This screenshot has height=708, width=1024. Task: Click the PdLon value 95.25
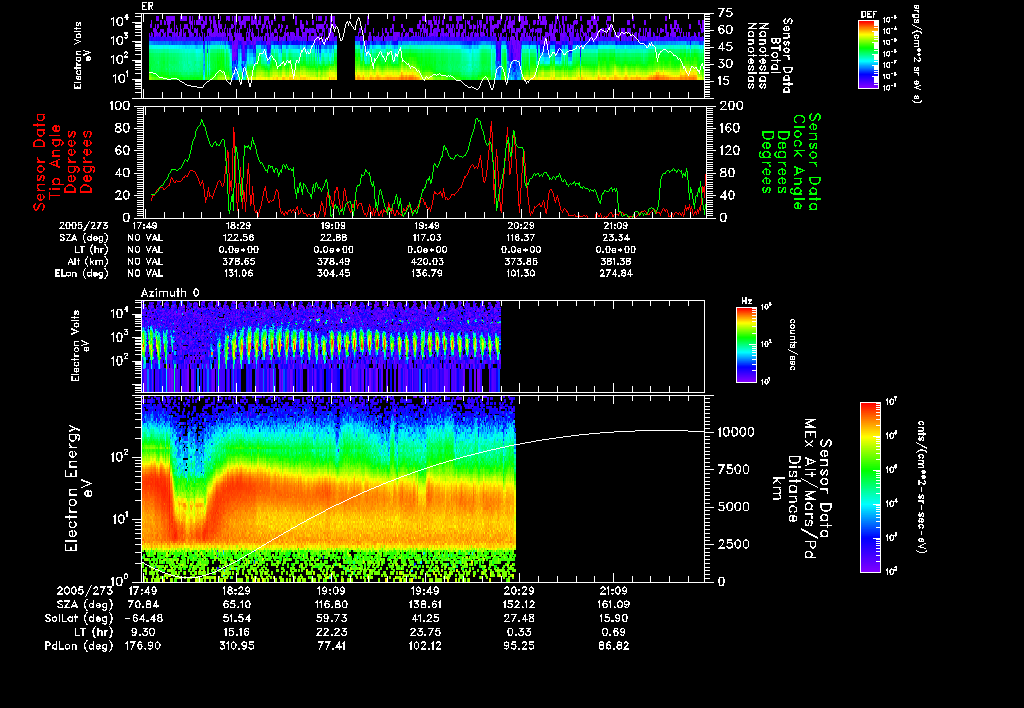[519, 646]
